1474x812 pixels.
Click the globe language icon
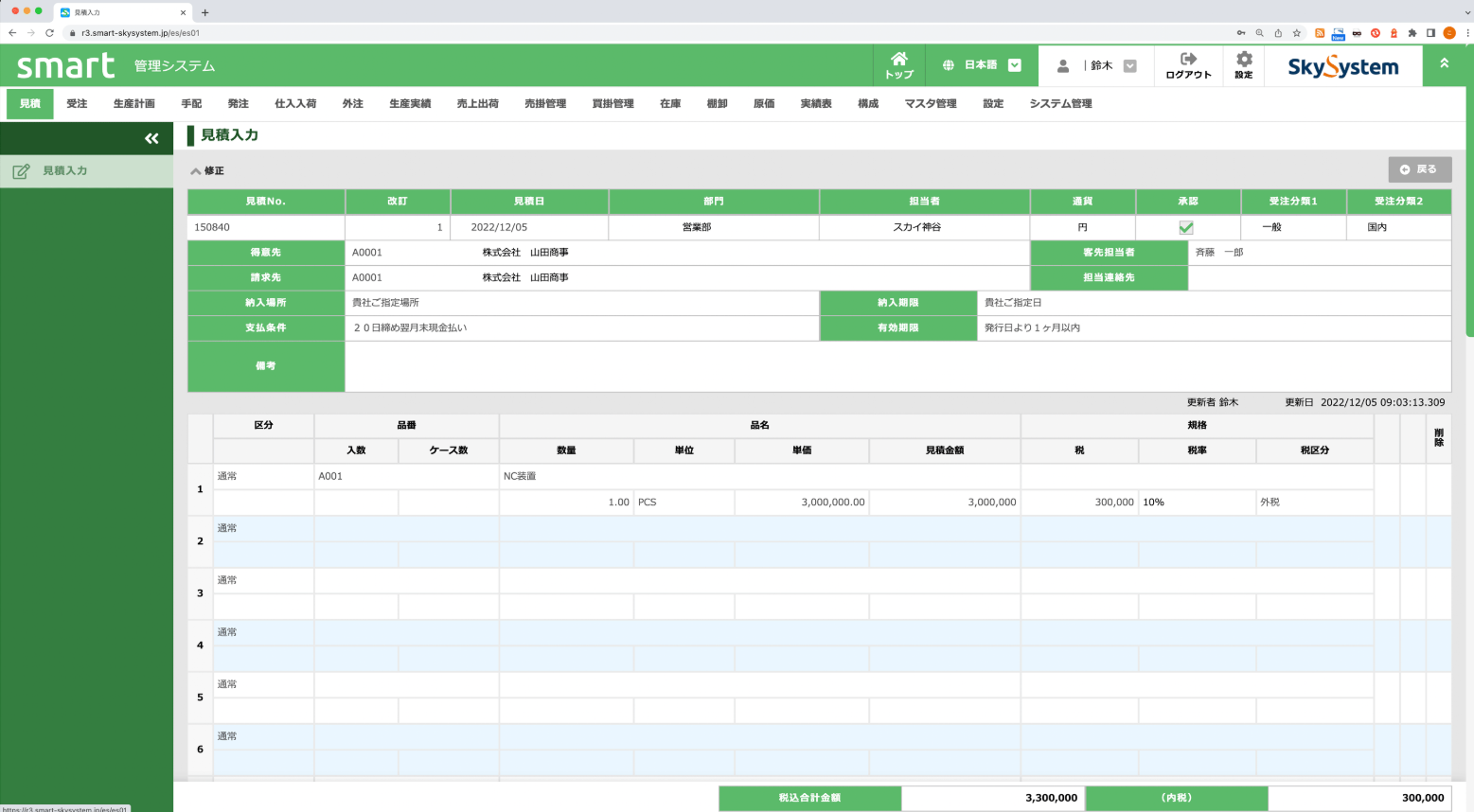[948, 66]
